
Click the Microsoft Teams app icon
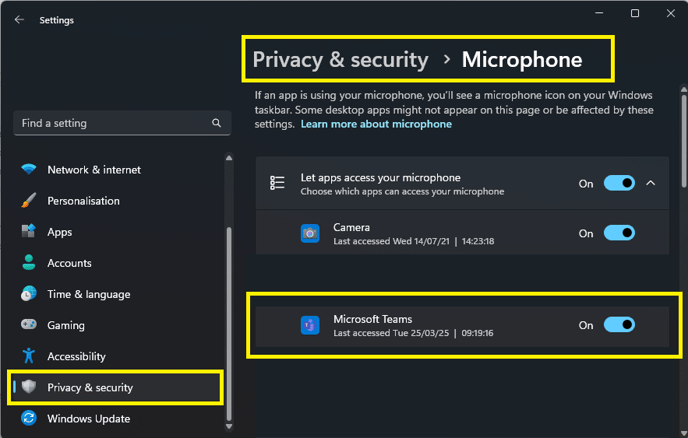point(310,325)
